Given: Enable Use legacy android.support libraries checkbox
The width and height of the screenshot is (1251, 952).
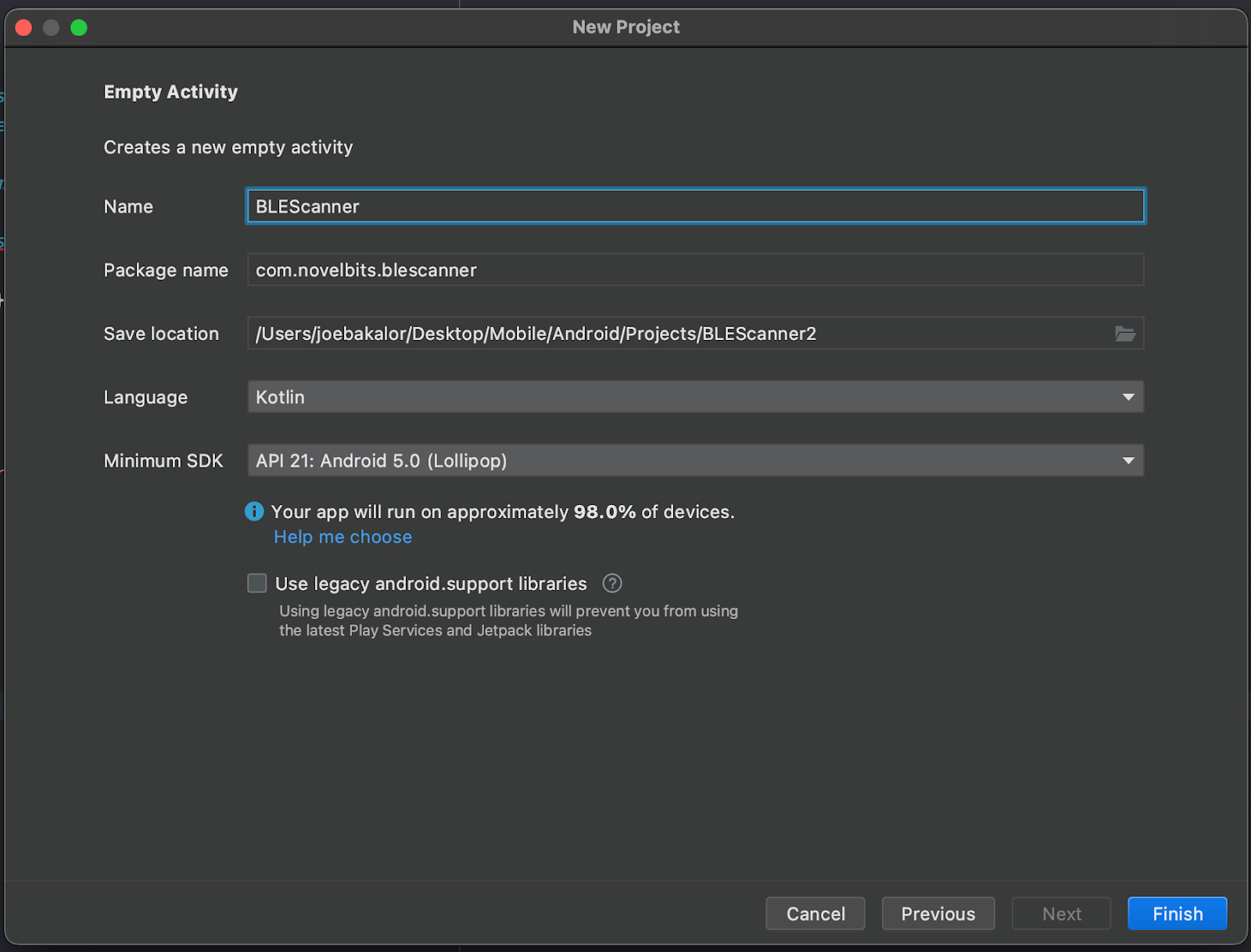Looking at the screenshot, I should coord(257,583).
